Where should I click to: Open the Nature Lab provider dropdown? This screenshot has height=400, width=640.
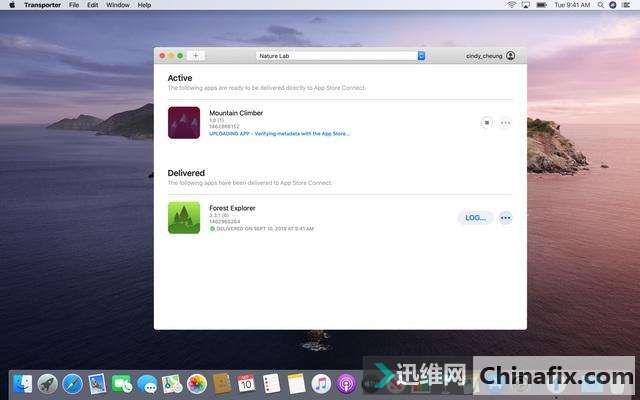[x=340, y=56]
